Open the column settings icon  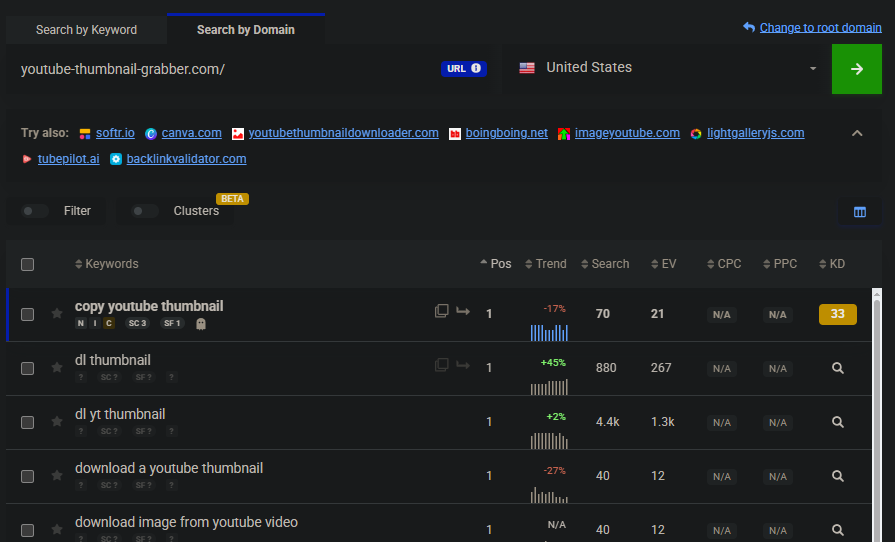859,212
